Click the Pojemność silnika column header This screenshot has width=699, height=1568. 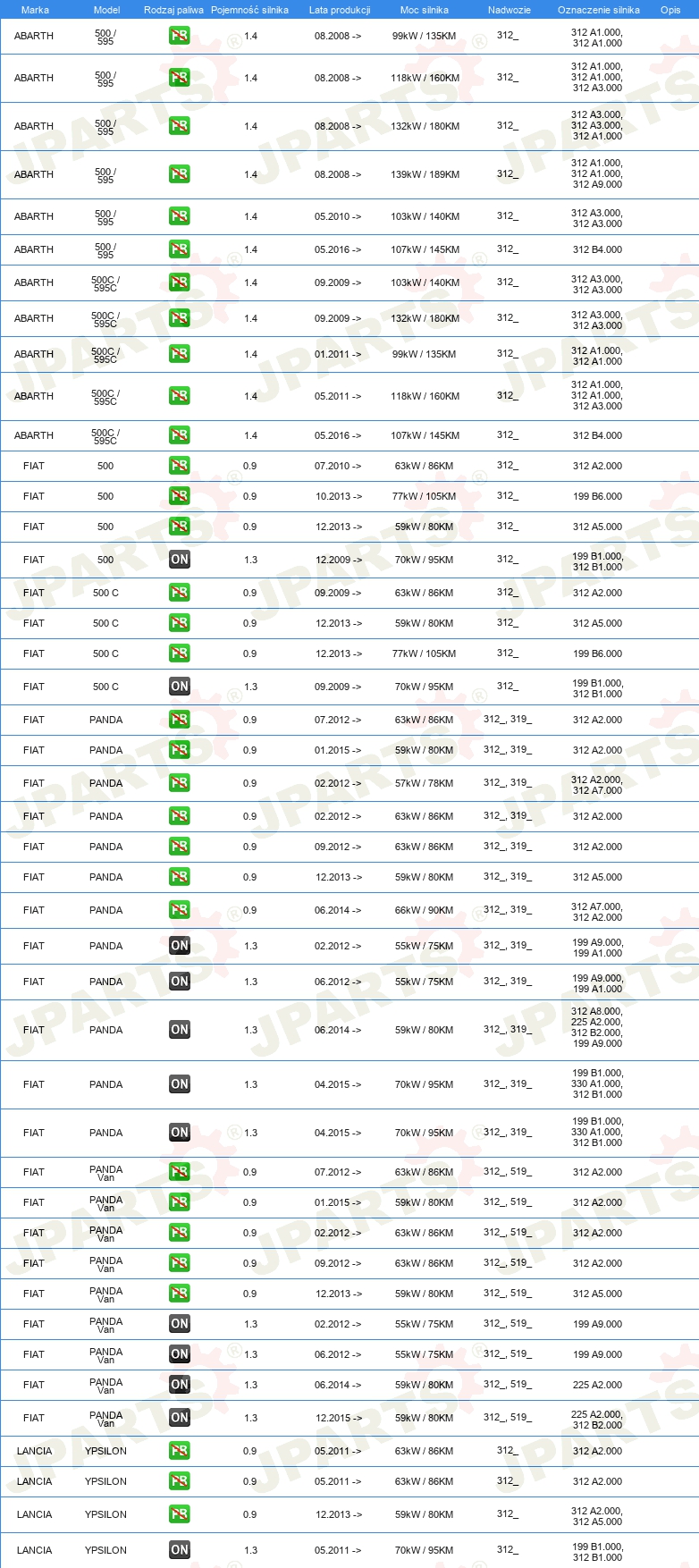pyautogui.click(x=249, y=10)
